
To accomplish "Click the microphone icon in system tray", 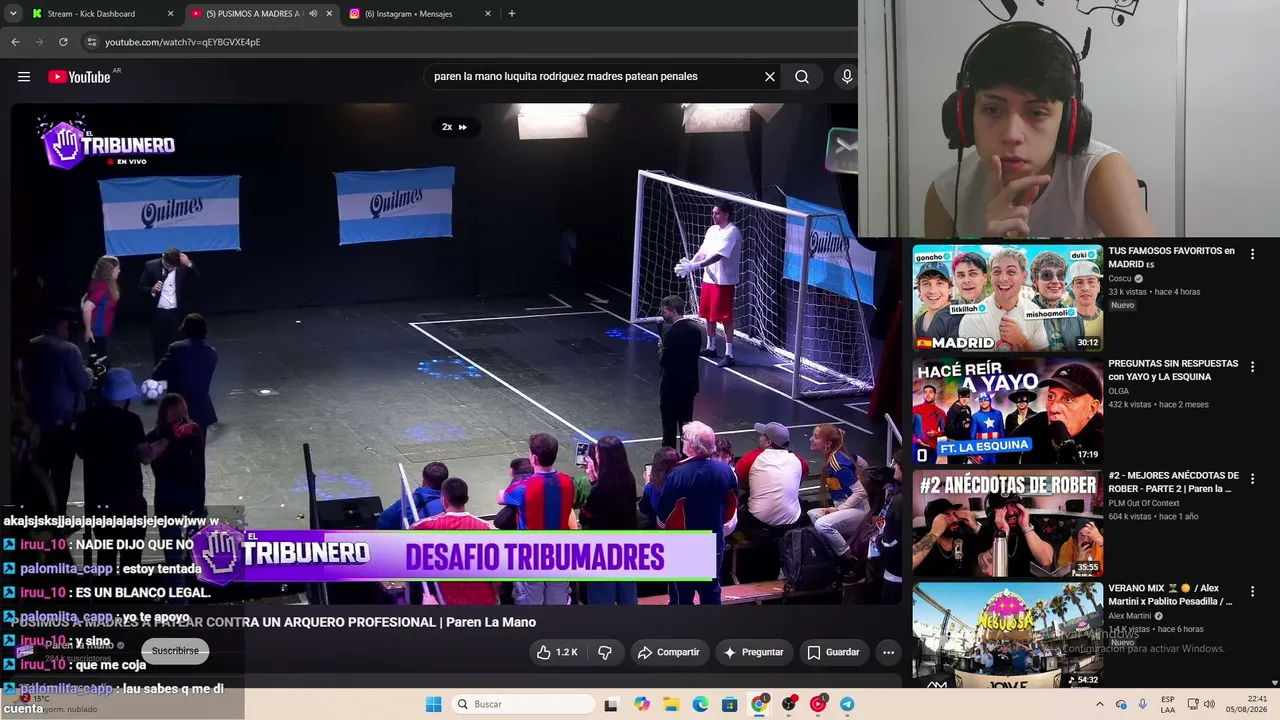I will click(x=1143, y=704).
